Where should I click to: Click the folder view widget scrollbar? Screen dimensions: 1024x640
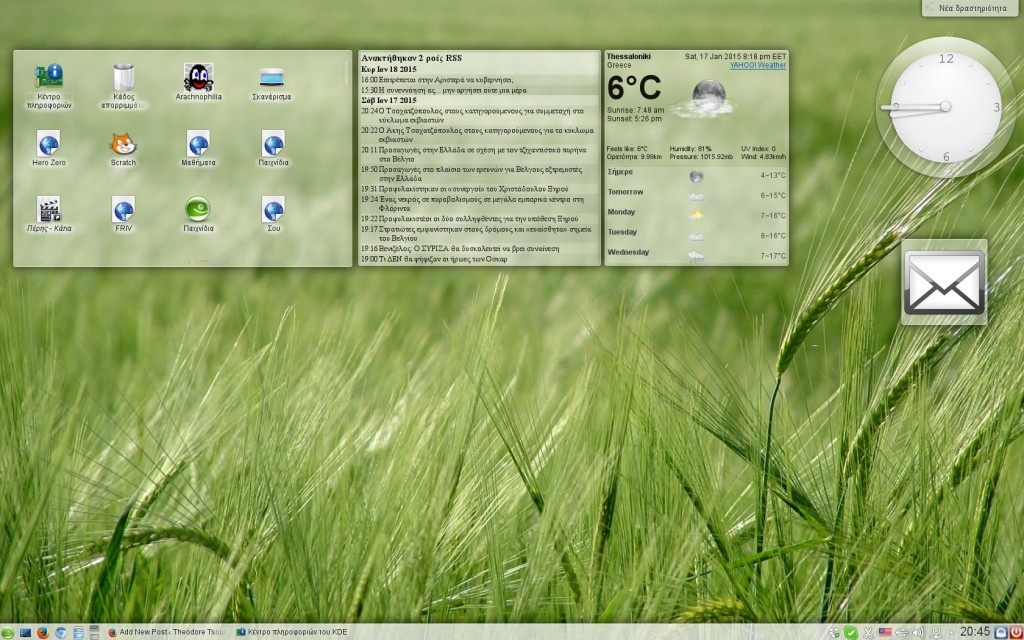coord(347,74)
